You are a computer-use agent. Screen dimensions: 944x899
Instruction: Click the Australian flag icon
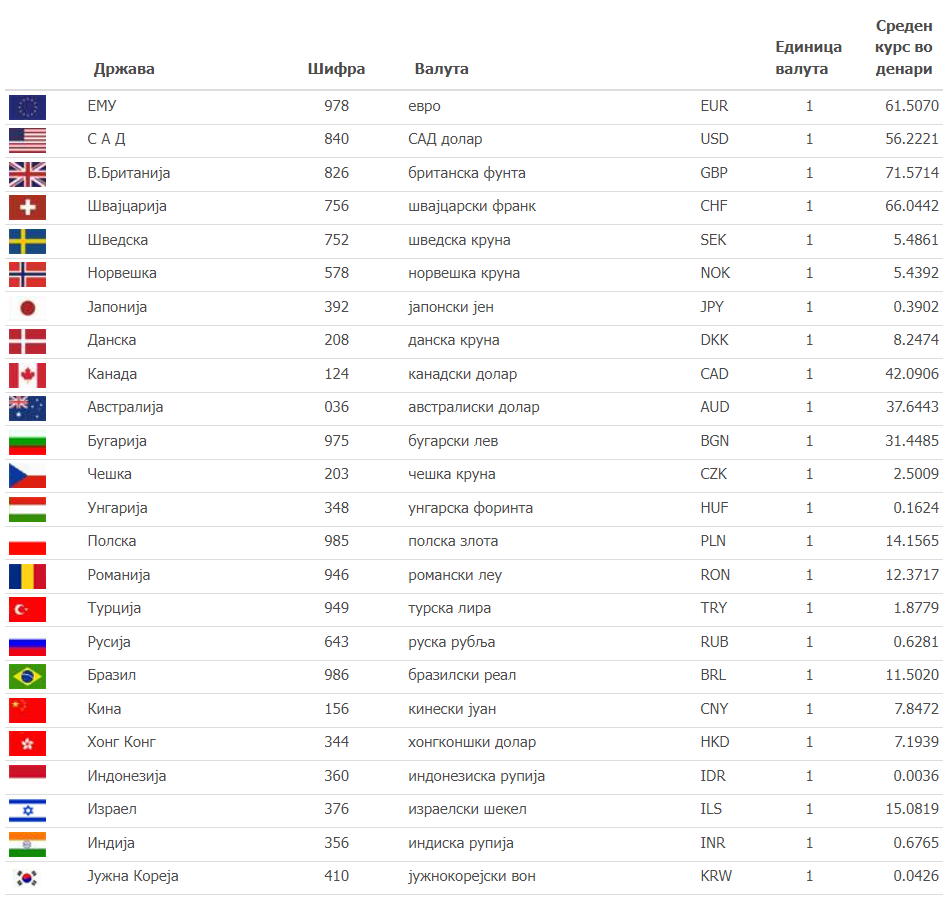pos(27,408)
